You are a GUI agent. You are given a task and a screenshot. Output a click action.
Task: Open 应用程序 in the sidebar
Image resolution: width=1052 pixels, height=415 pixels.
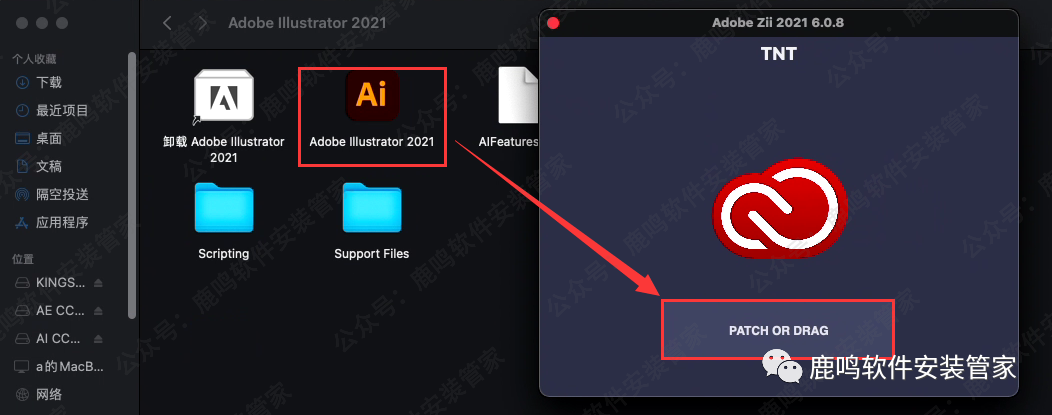coord(62,222)
